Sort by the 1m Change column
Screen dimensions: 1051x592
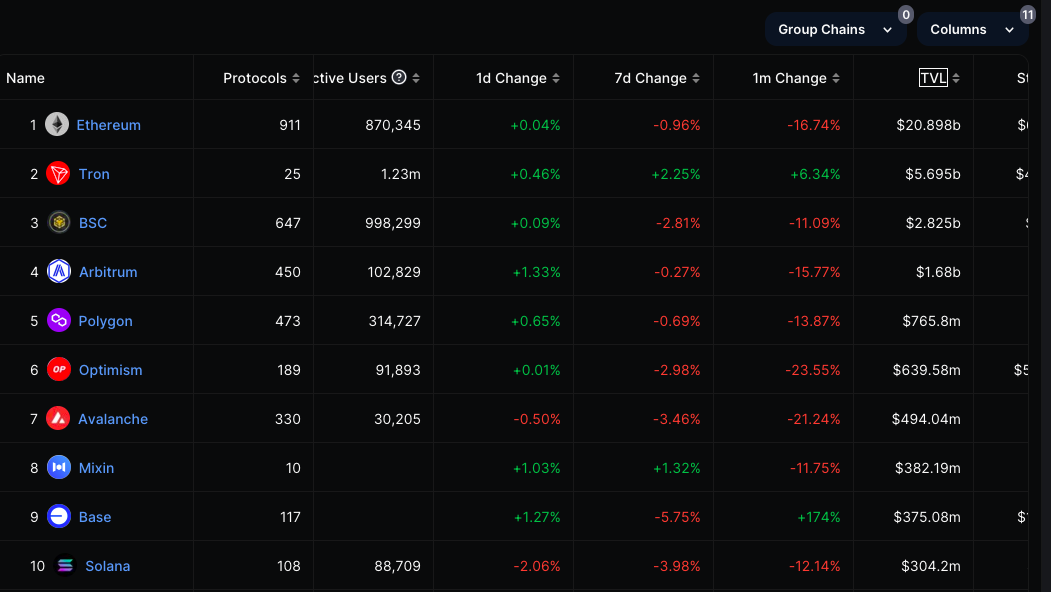[x=796, y=78]
